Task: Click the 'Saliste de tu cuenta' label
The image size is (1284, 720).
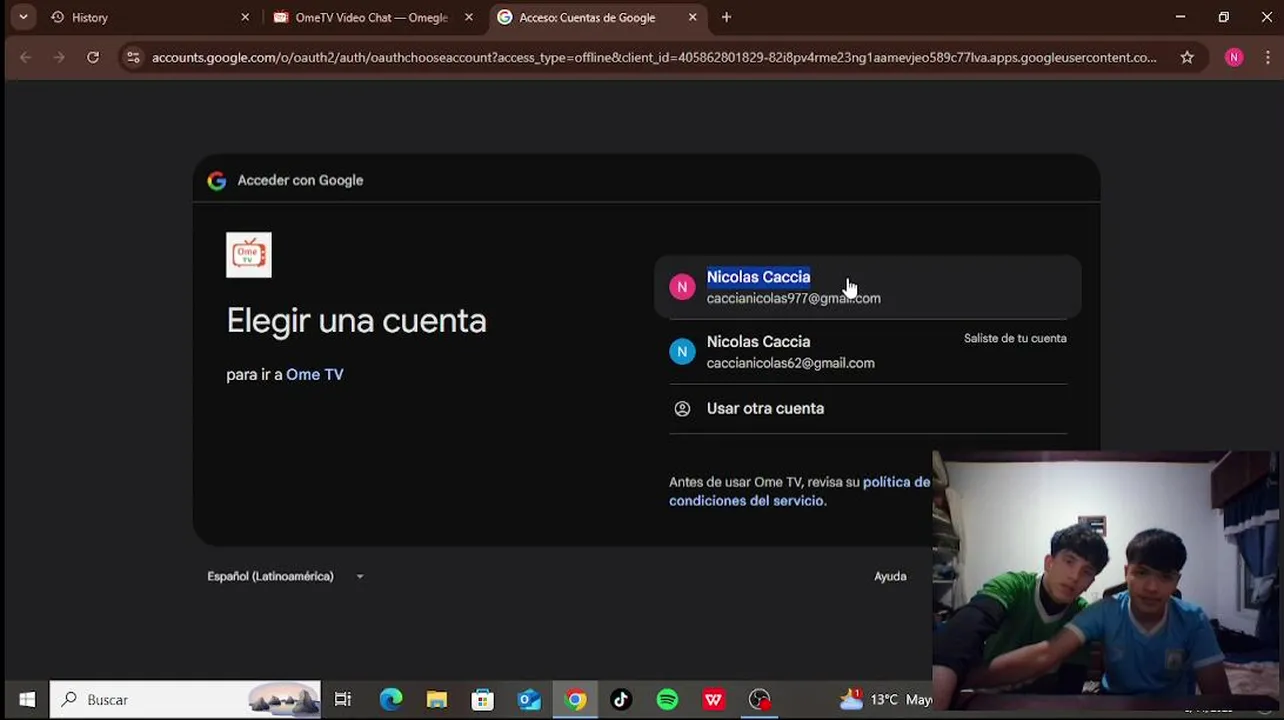Action: [1015, 339]
